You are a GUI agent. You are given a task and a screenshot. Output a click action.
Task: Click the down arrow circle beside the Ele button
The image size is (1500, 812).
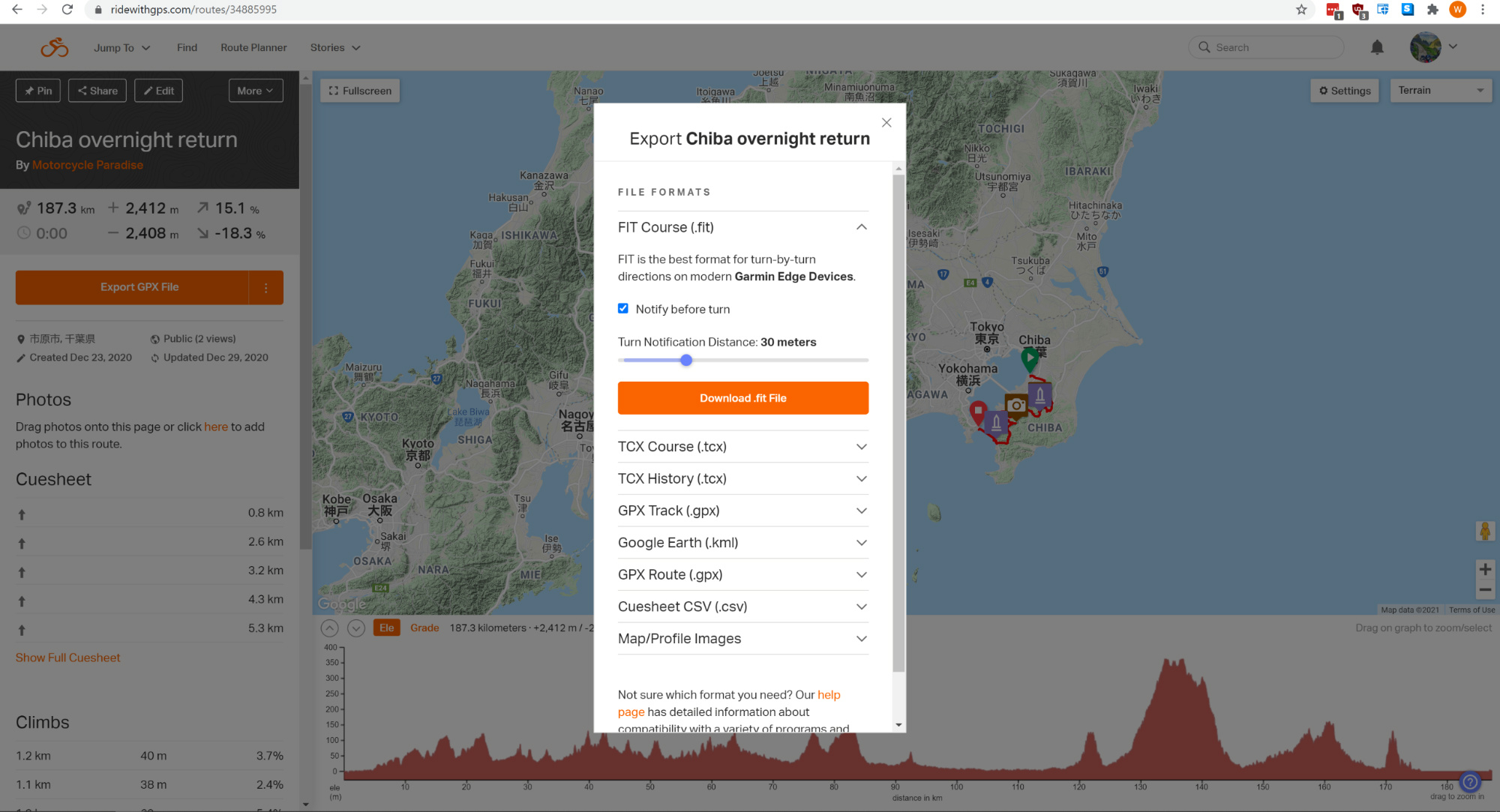pos(356,628)
